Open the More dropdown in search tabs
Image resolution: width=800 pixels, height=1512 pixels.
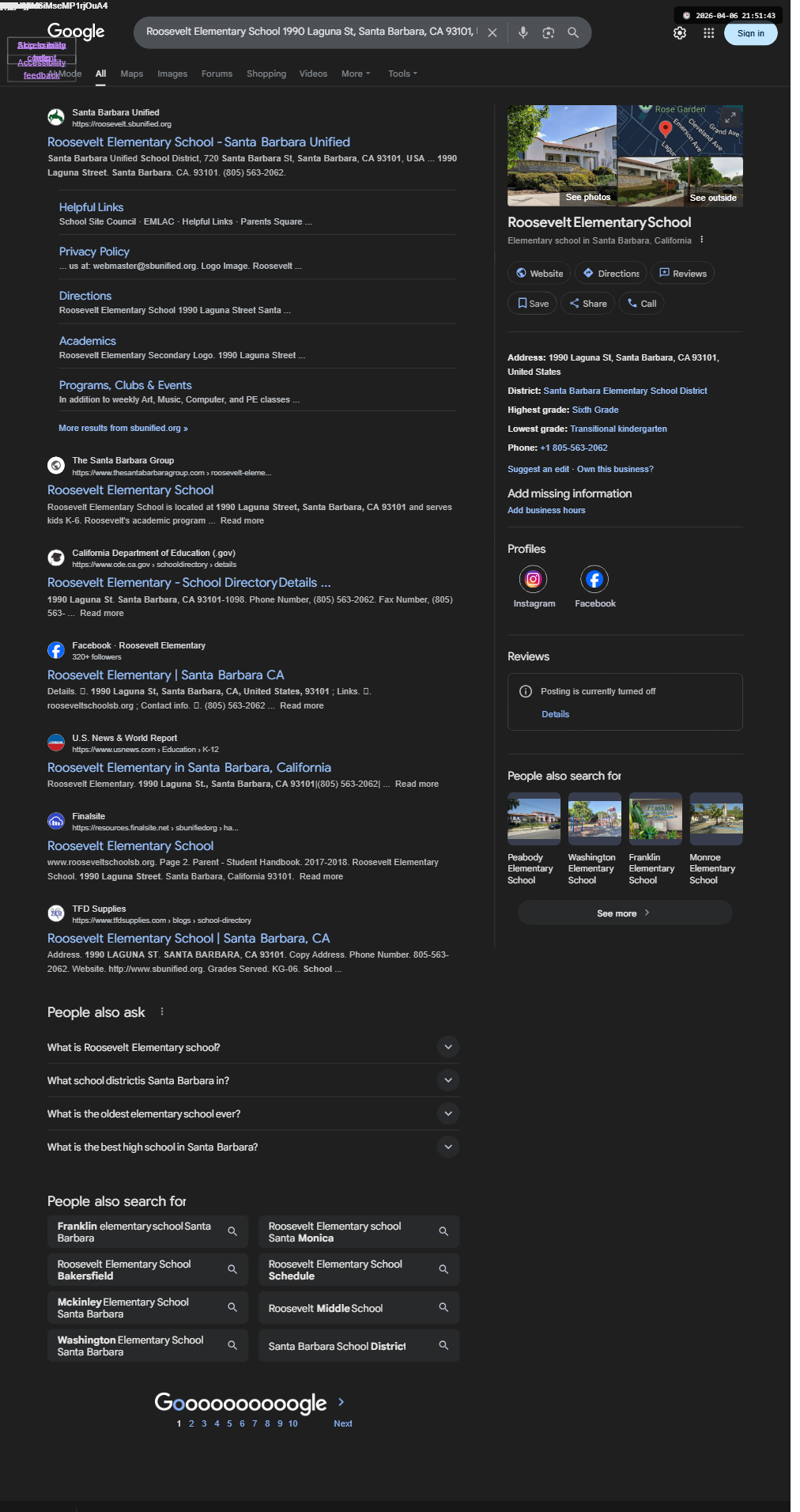click(356, 74)
